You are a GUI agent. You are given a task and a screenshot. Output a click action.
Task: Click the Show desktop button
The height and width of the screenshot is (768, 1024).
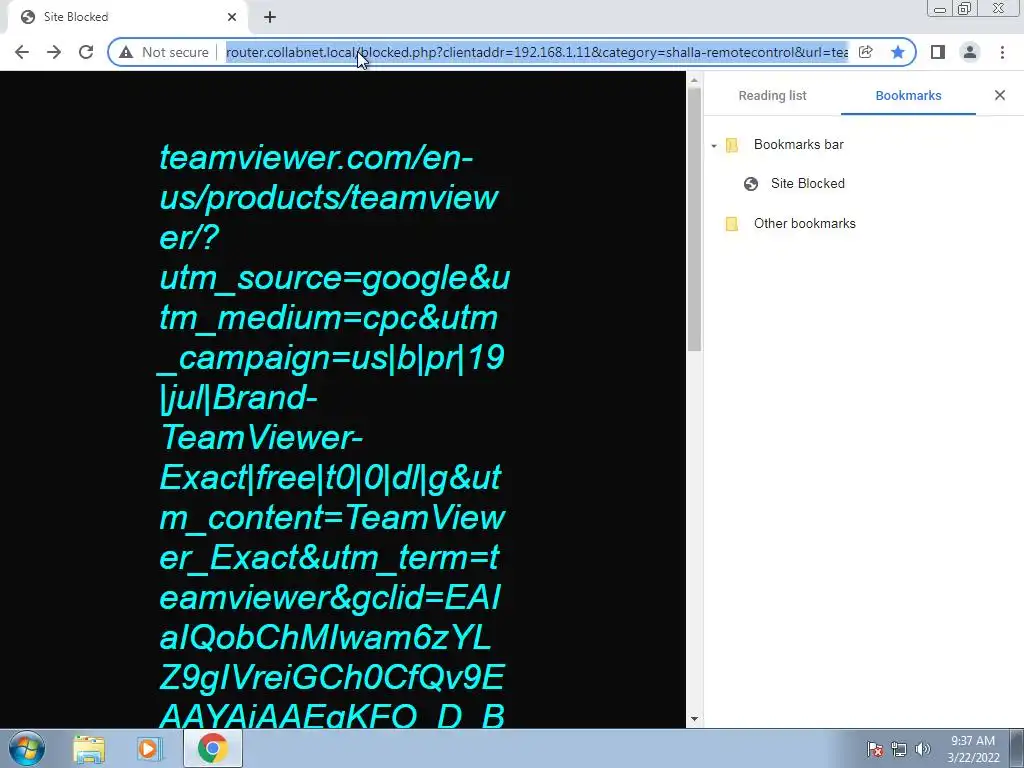(1017, 748)
